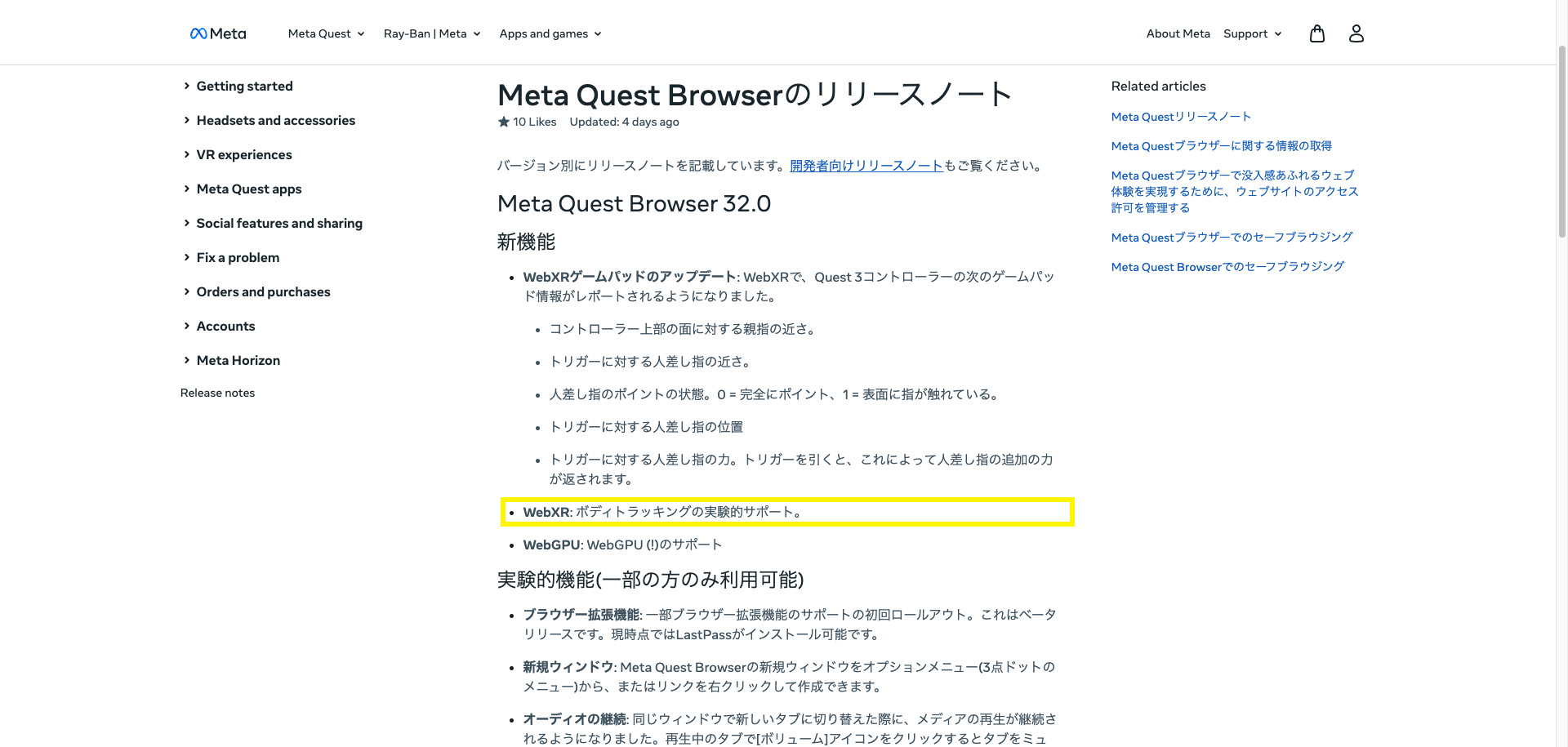Expand the Fix a problem section
The width and height of the screenshot is (1568, 747).
click(231, 257)
